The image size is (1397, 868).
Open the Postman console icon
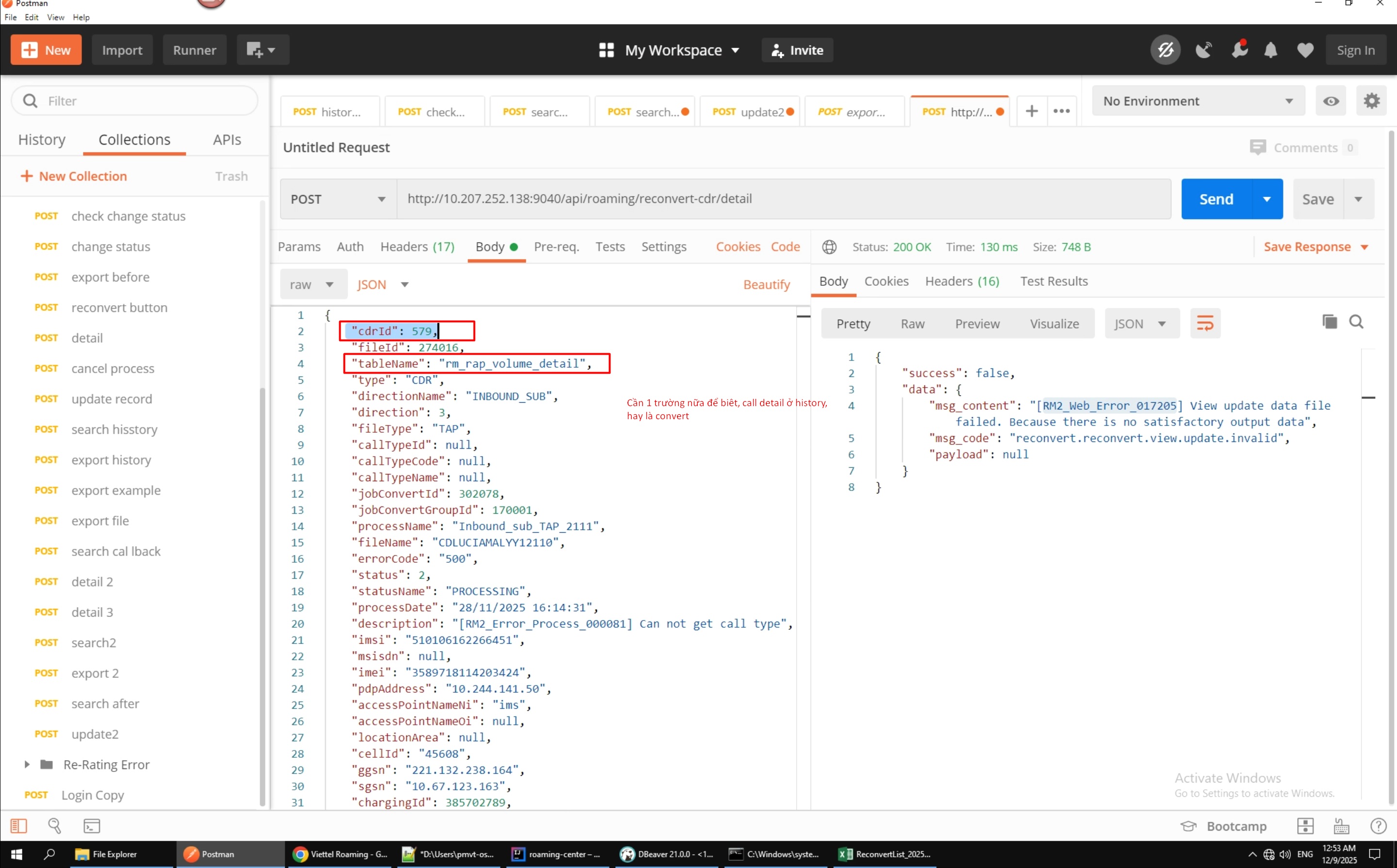92,825
